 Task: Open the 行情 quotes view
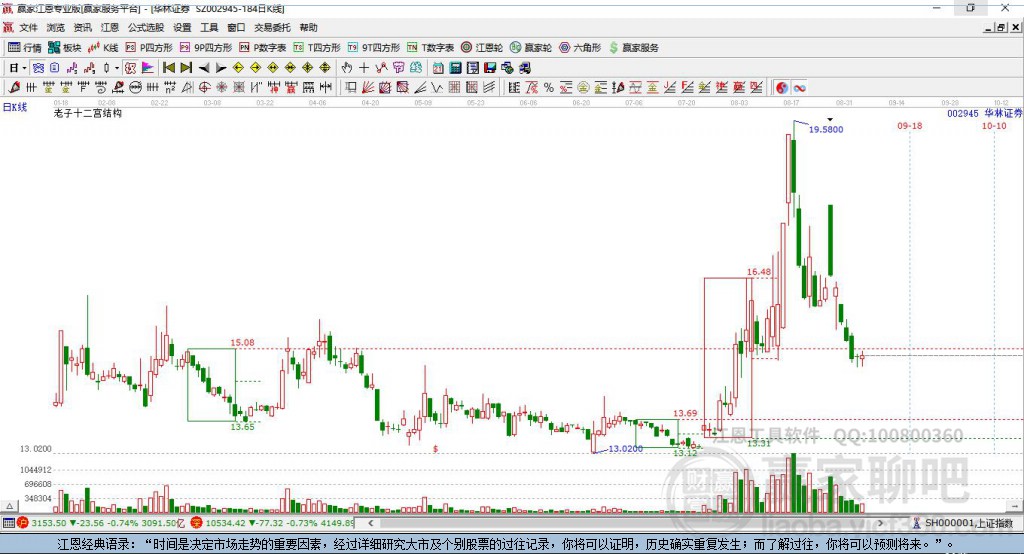coord(24,48)
